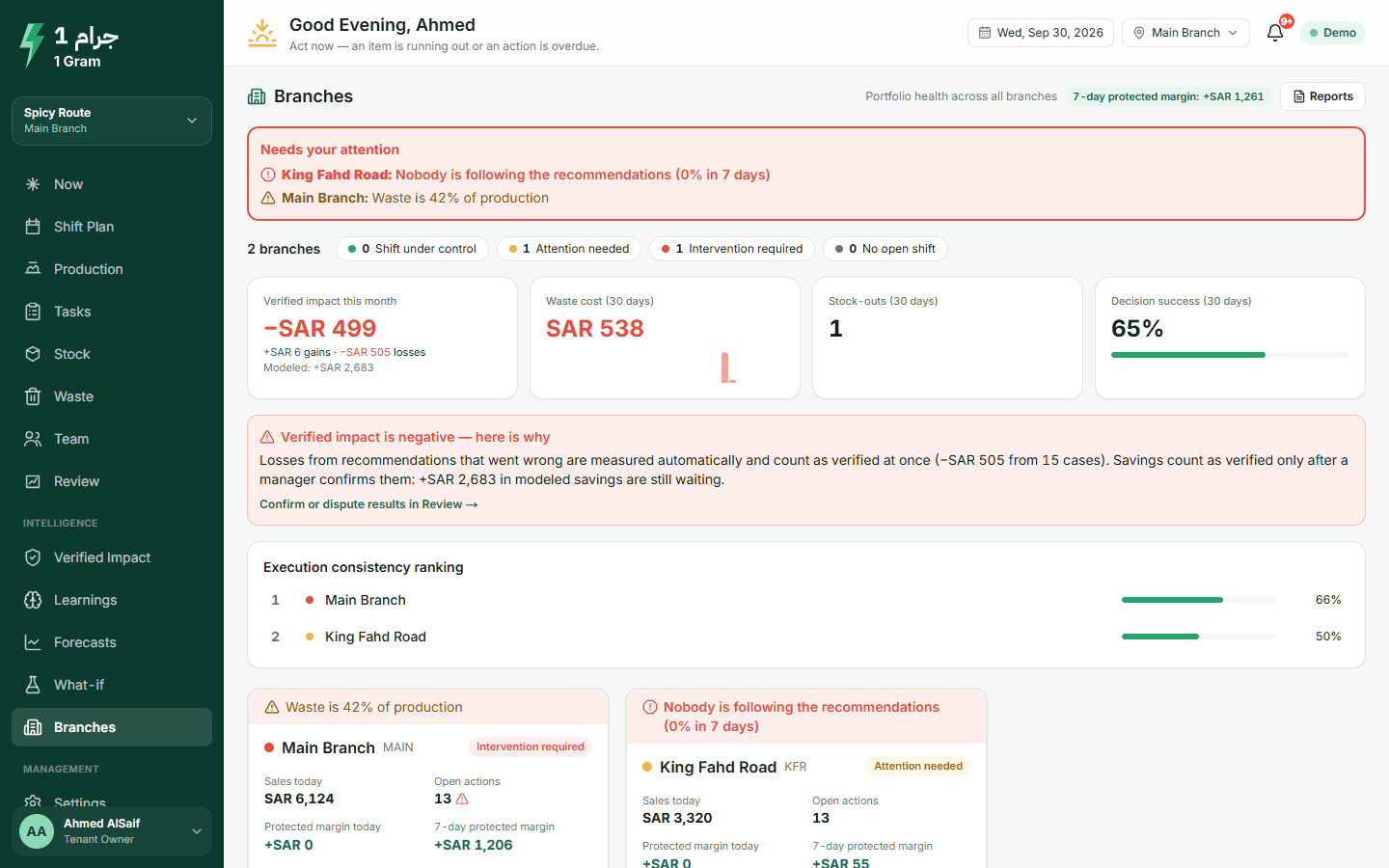Click Main Branch 66% consistency bar
This screenshot has width=1389, height=868.
(x=1199, y=600)
